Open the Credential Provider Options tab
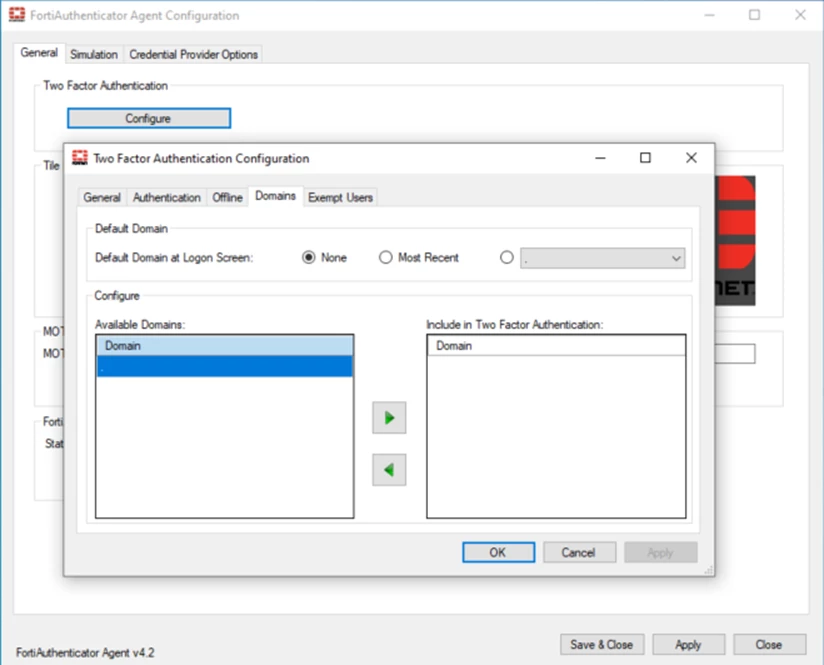Screen dimensions: 824x665 (193, 55)
